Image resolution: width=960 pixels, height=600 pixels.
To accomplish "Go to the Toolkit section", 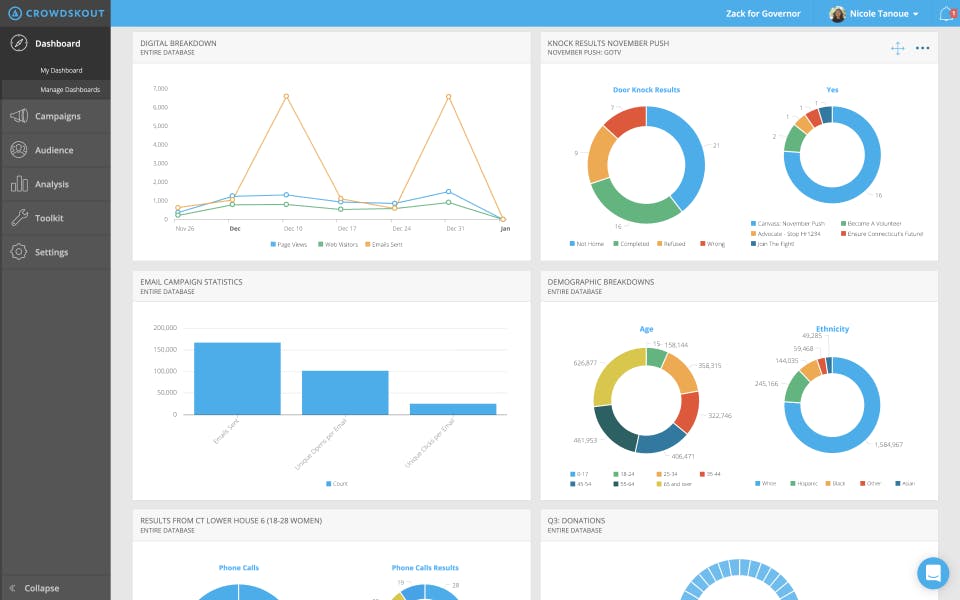I will (49, 218).
